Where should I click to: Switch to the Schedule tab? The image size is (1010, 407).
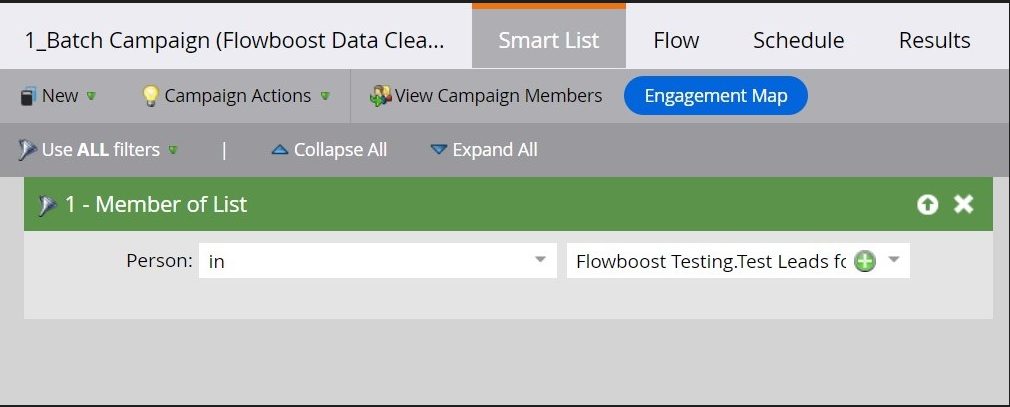point(799,40)
